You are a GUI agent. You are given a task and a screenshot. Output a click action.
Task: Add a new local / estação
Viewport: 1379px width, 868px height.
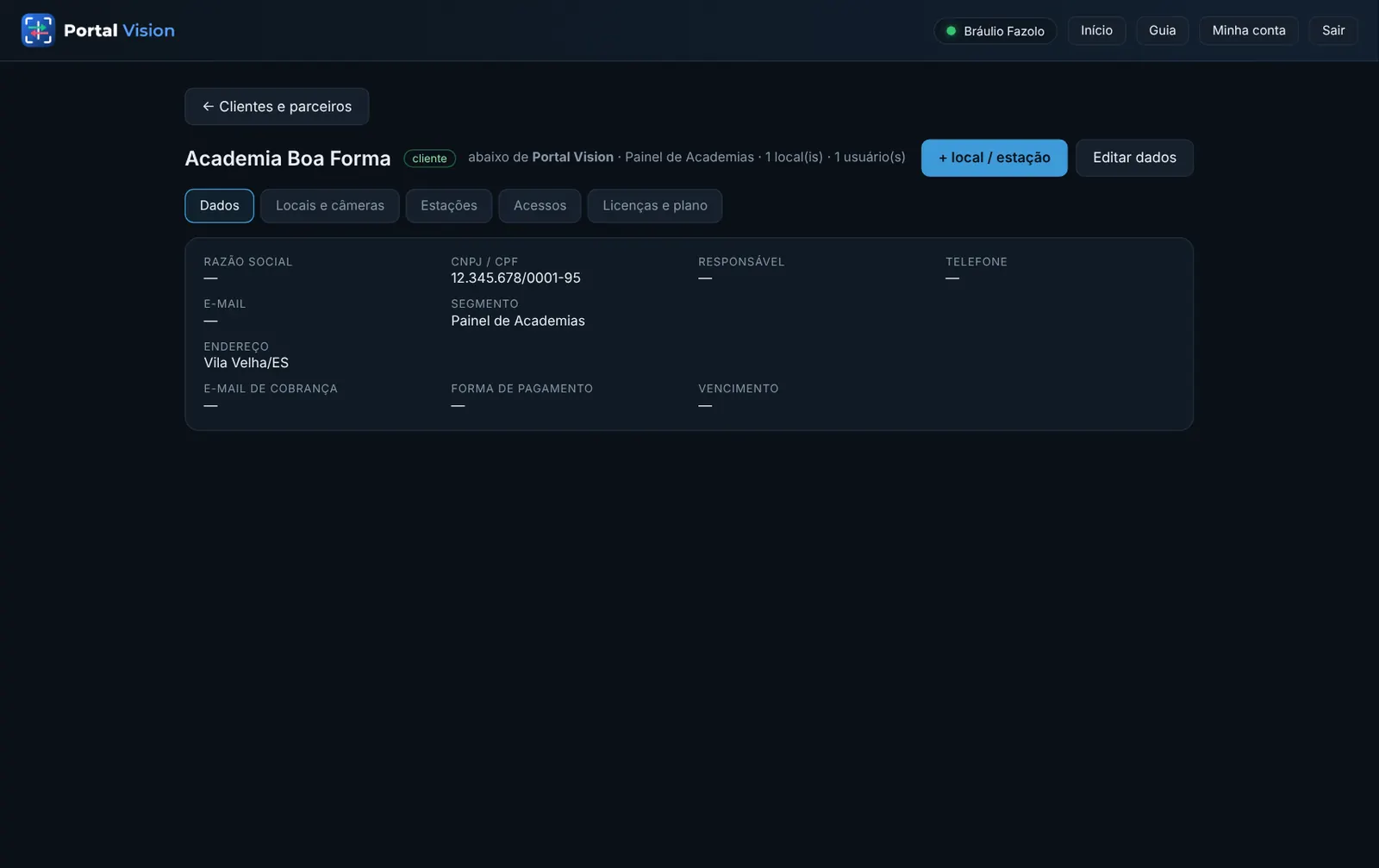tap(994, 158)
